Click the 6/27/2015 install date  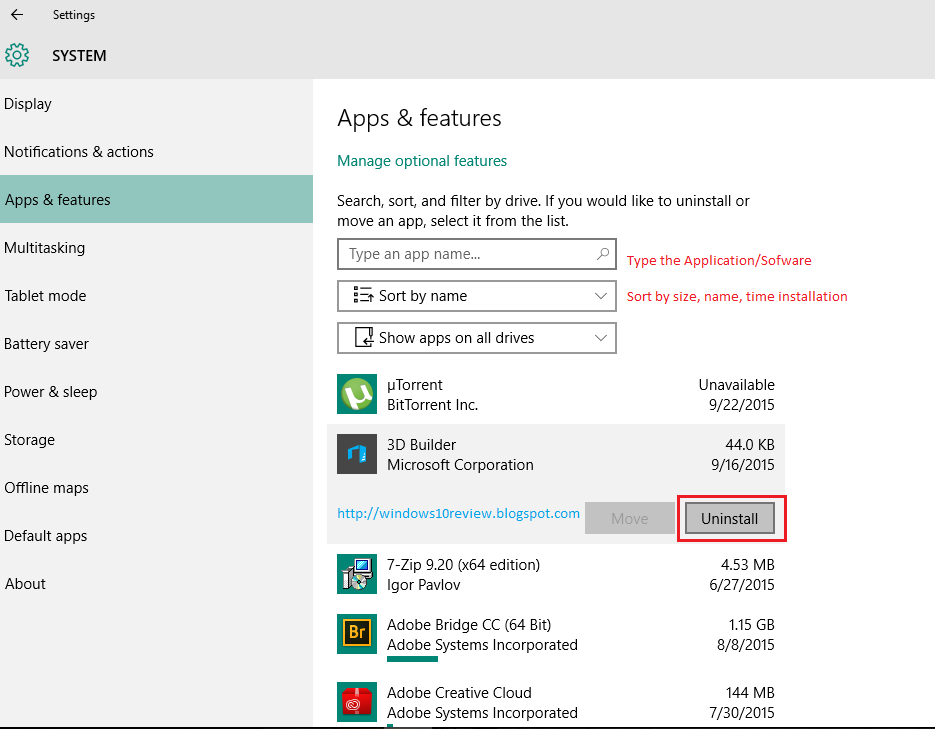pyautogui.click(x=741, y=585)
